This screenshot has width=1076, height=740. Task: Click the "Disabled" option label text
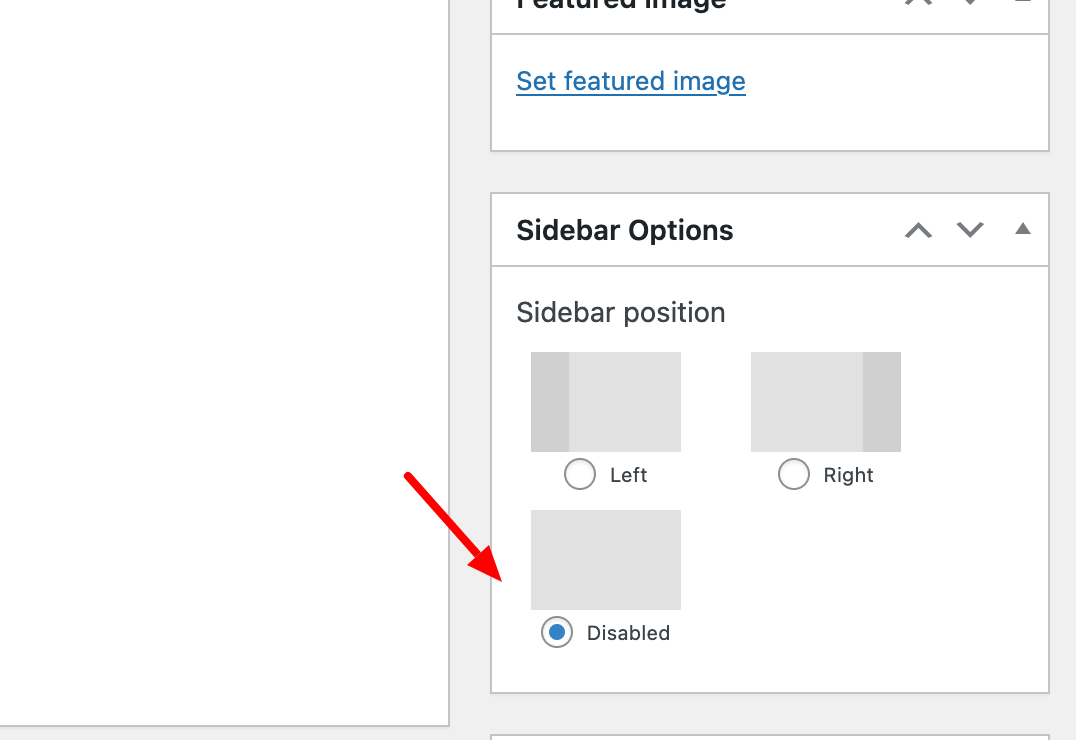(x=628, y=633)
